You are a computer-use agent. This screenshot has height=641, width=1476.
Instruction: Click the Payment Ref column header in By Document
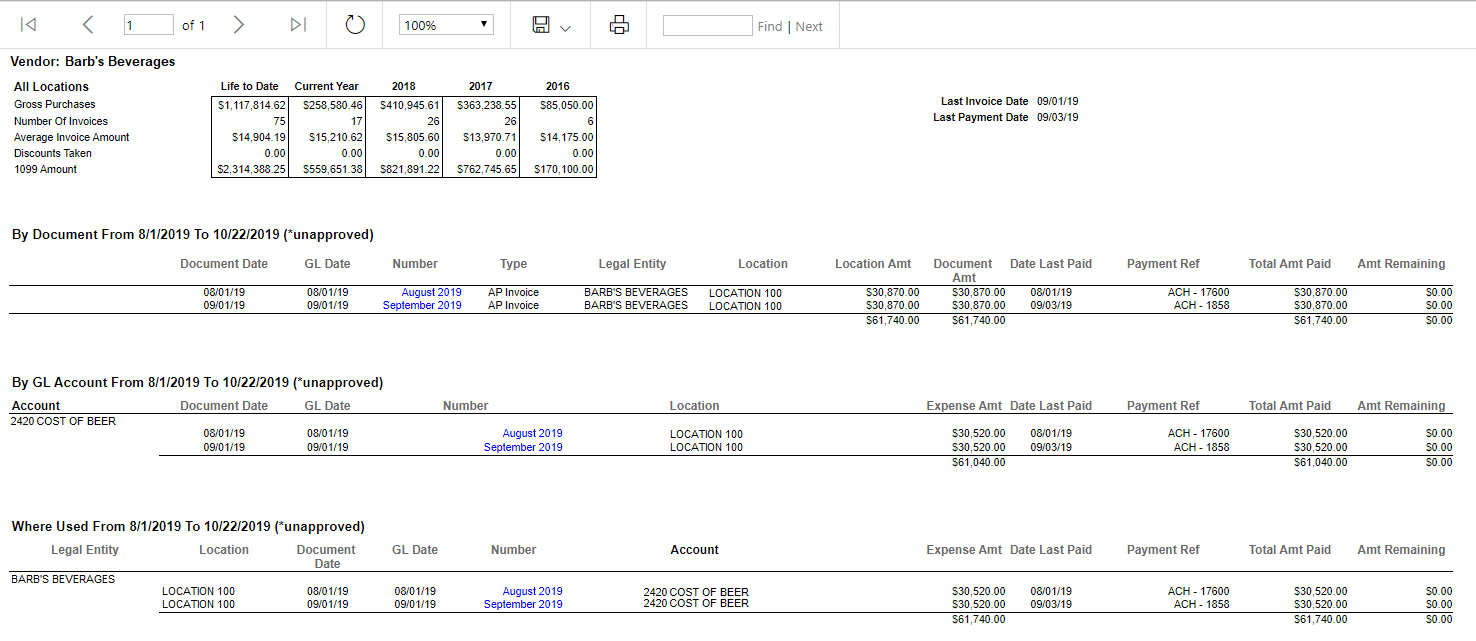[1163, 264]
